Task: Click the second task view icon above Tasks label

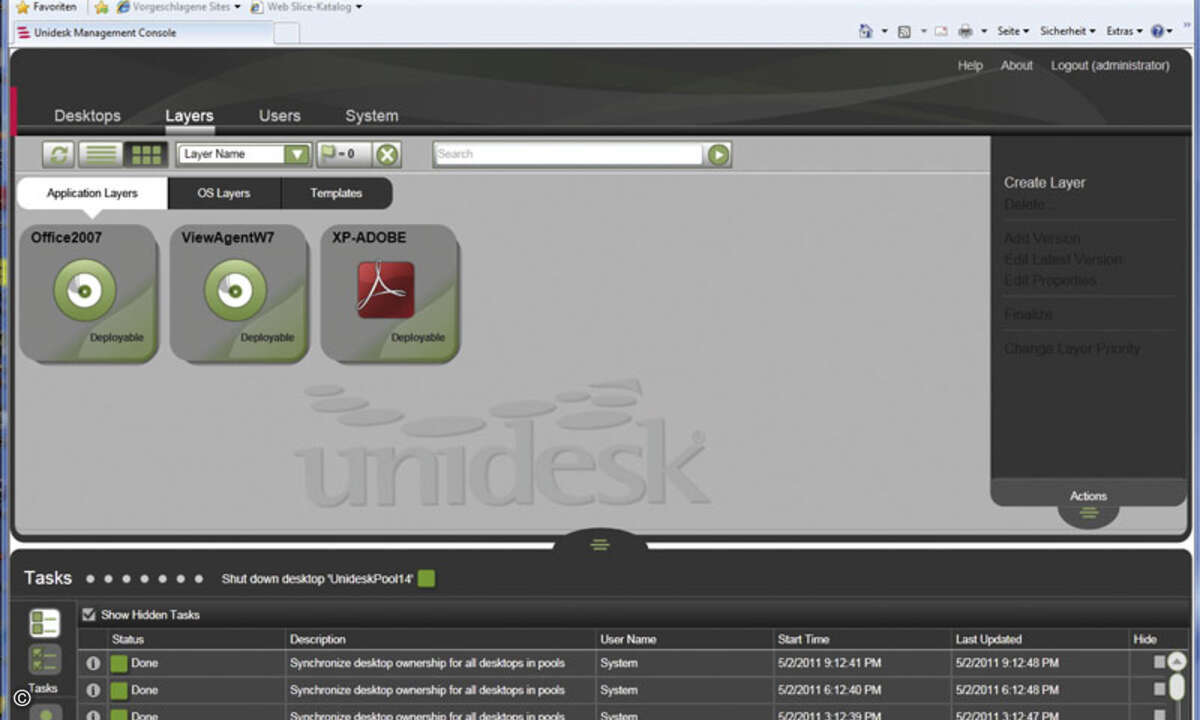Action: (x=44, y=659)
